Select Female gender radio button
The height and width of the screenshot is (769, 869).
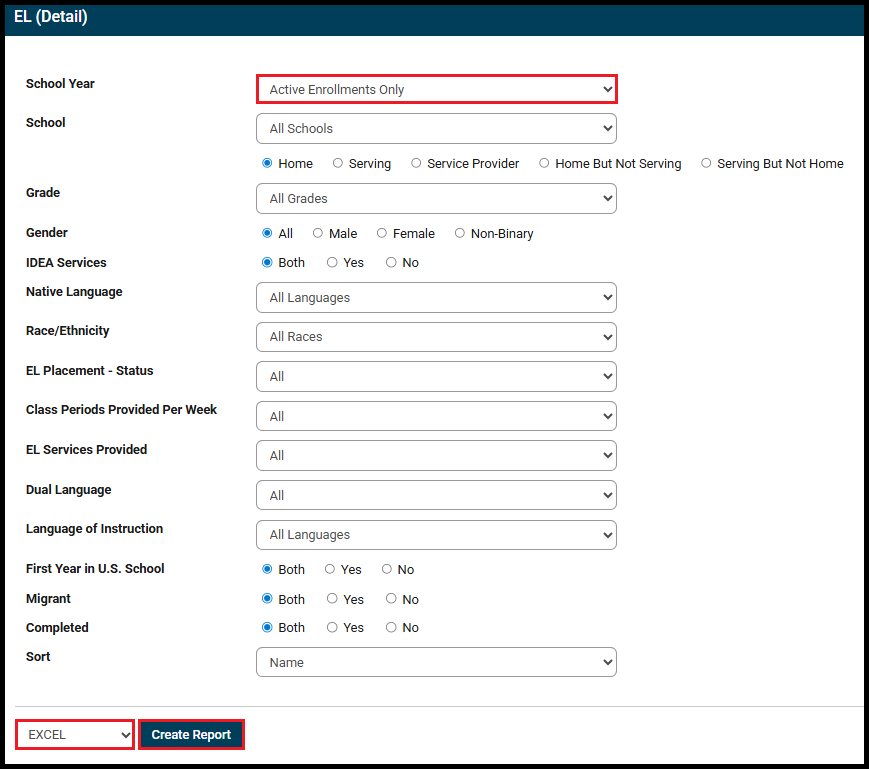(x=382, y=233)
